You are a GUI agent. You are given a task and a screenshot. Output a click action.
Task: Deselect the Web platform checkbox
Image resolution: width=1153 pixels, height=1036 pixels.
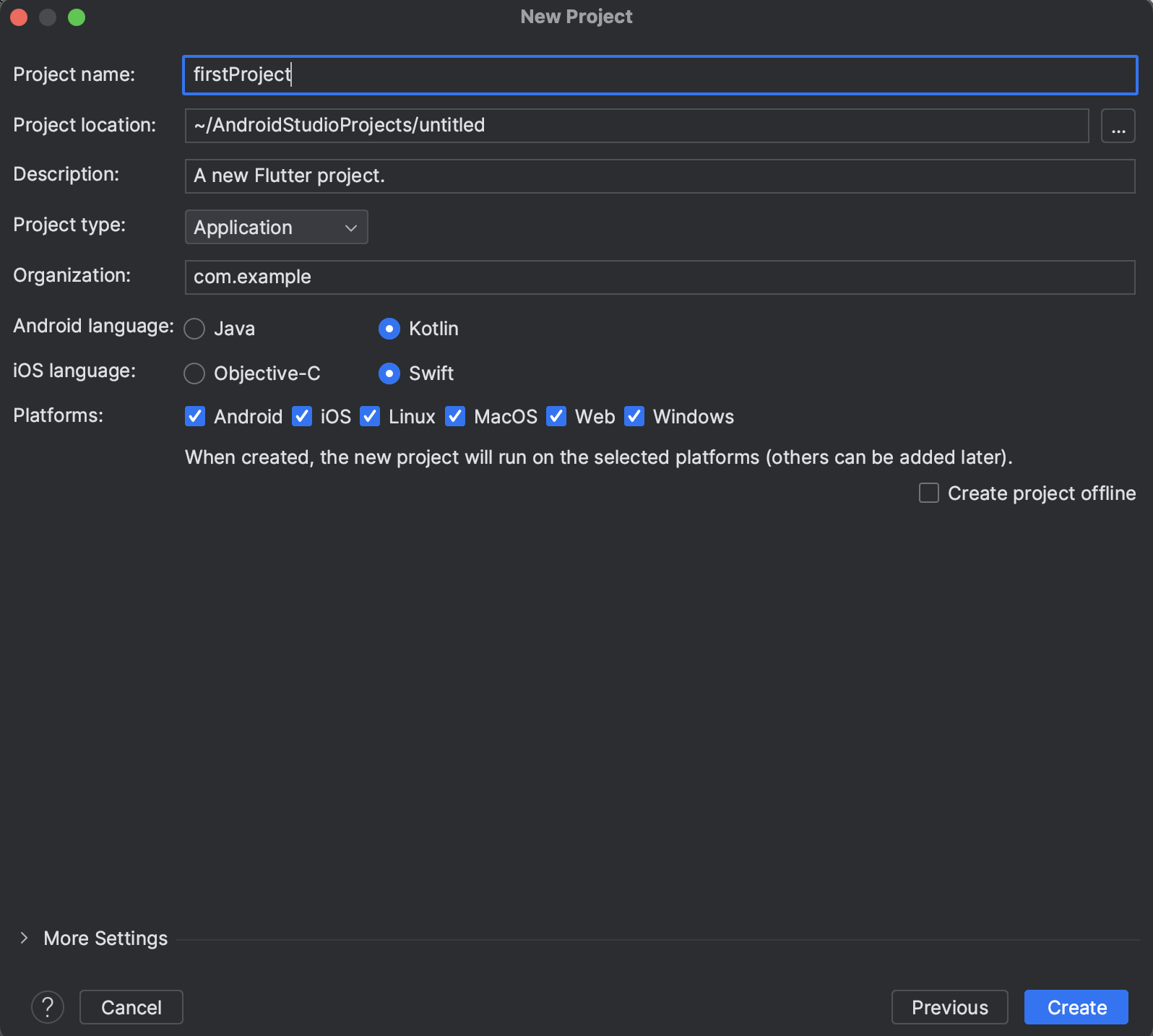[x=556, y=417]
